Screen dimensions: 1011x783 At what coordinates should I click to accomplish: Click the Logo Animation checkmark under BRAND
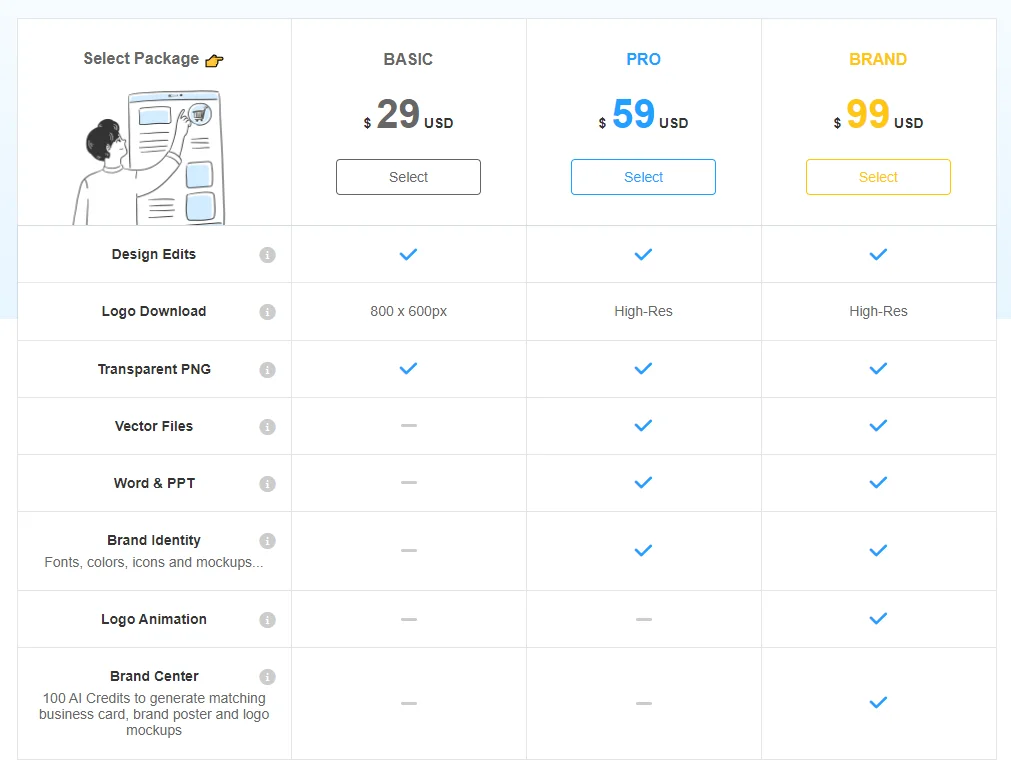[x=878, y=619]
